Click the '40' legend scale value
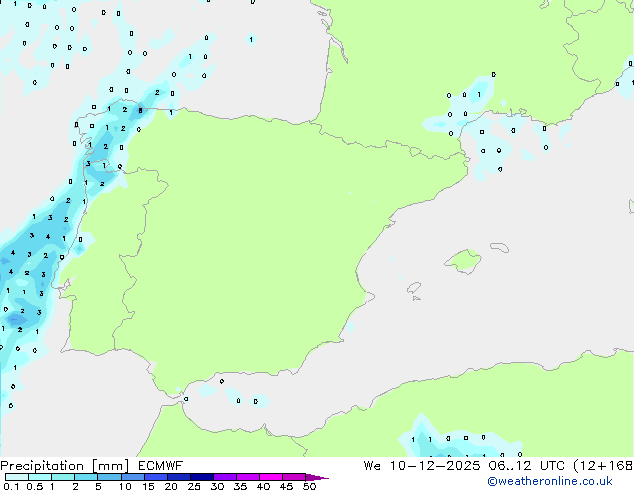Image resolution: width=634 pixels, height=490 pixels. [263, 486]
